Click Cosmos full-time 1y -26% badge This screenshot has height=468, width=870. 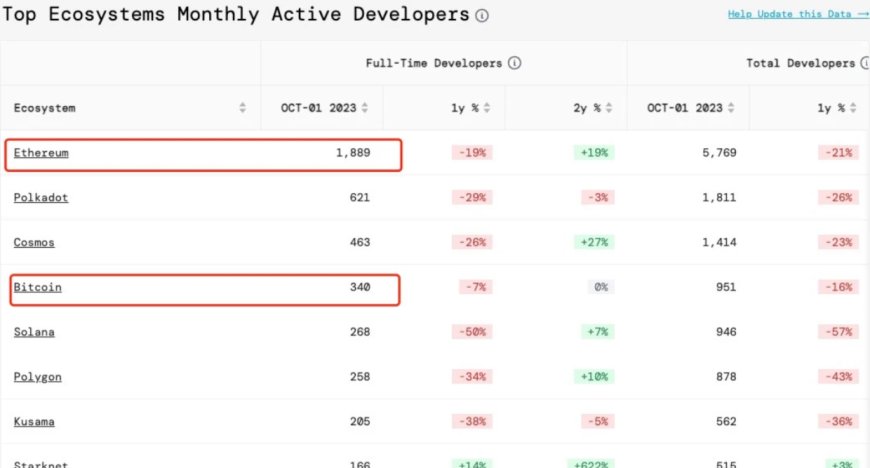(472, 243)
